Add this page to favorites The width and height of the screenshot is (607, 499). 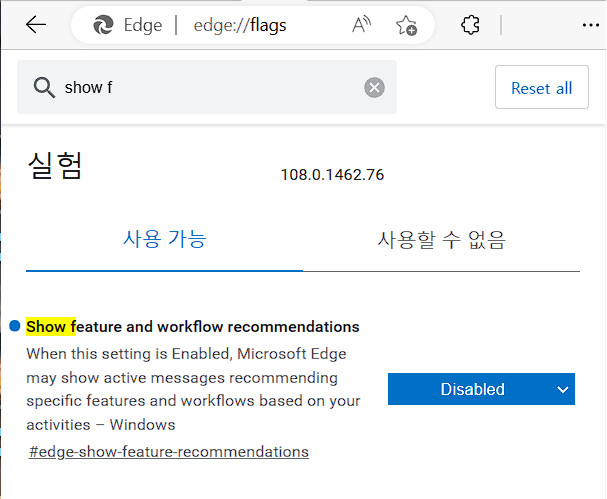[406, 26]
